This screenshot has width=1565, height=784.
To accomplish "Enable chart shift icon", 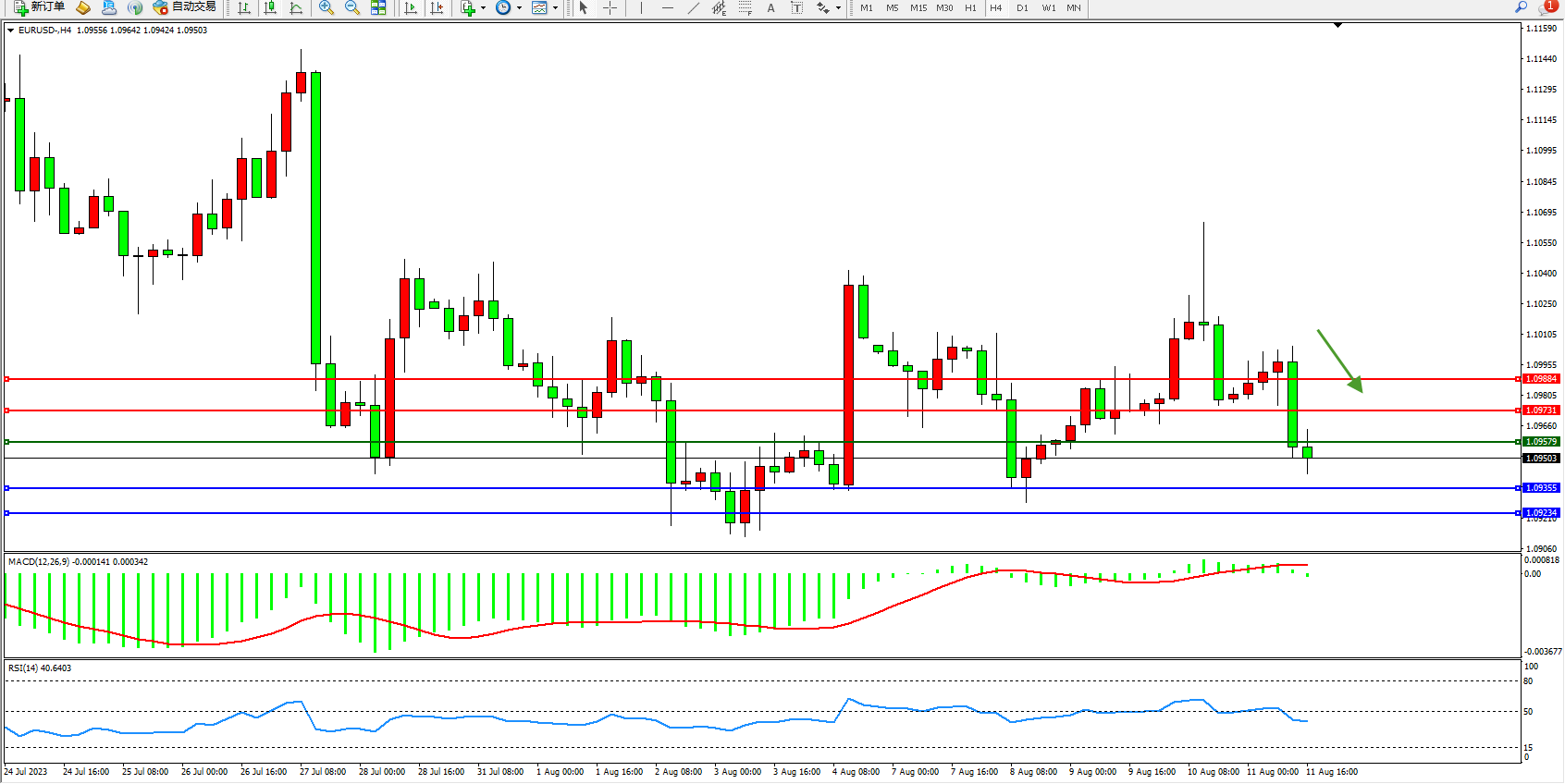I will (437, 8).
